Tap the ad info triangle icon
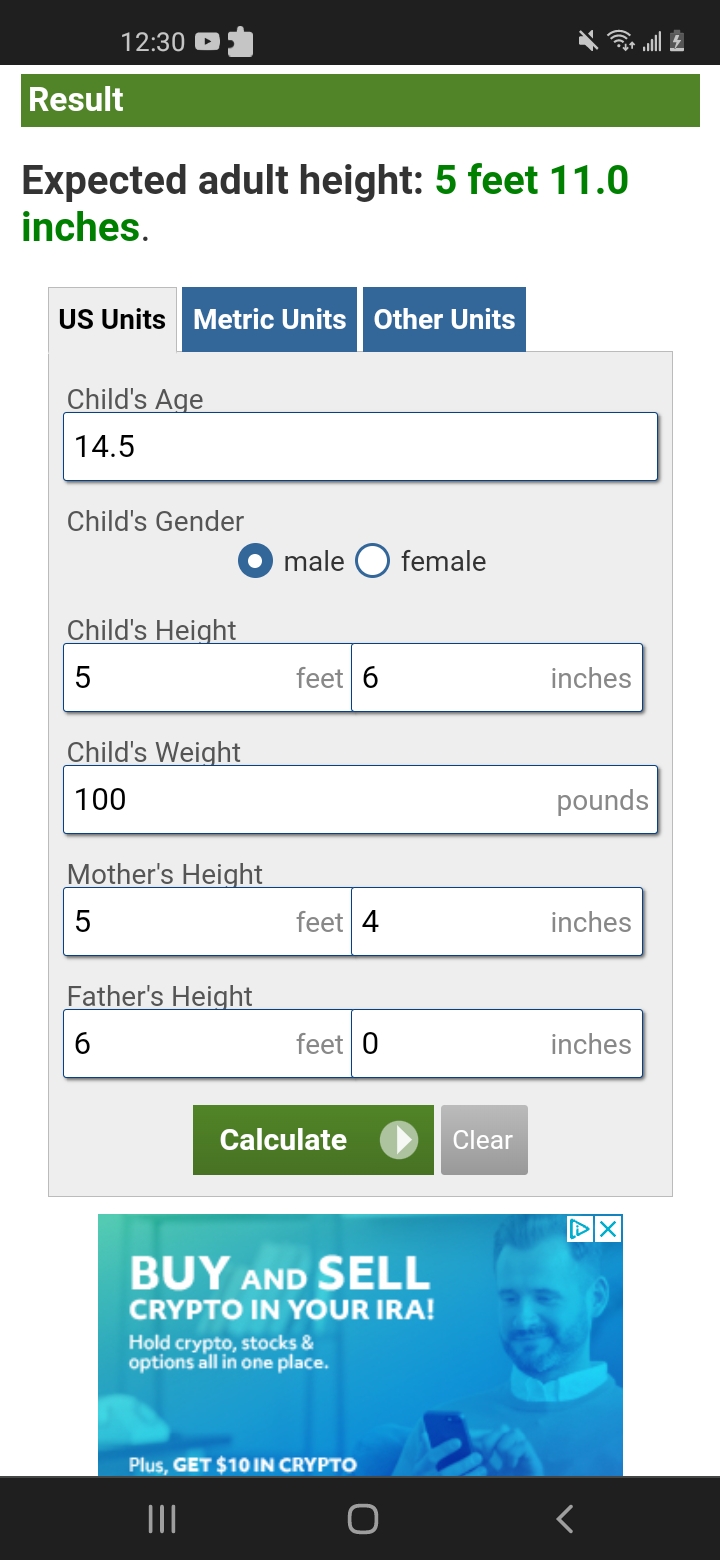The height and width of the screenshot is (1560, 720). 580,1229
